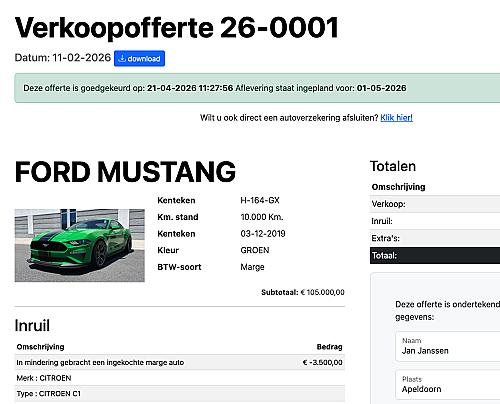
Task: Click approval timestamp '21-04-2026 11:27:56'
Action: 190,88
